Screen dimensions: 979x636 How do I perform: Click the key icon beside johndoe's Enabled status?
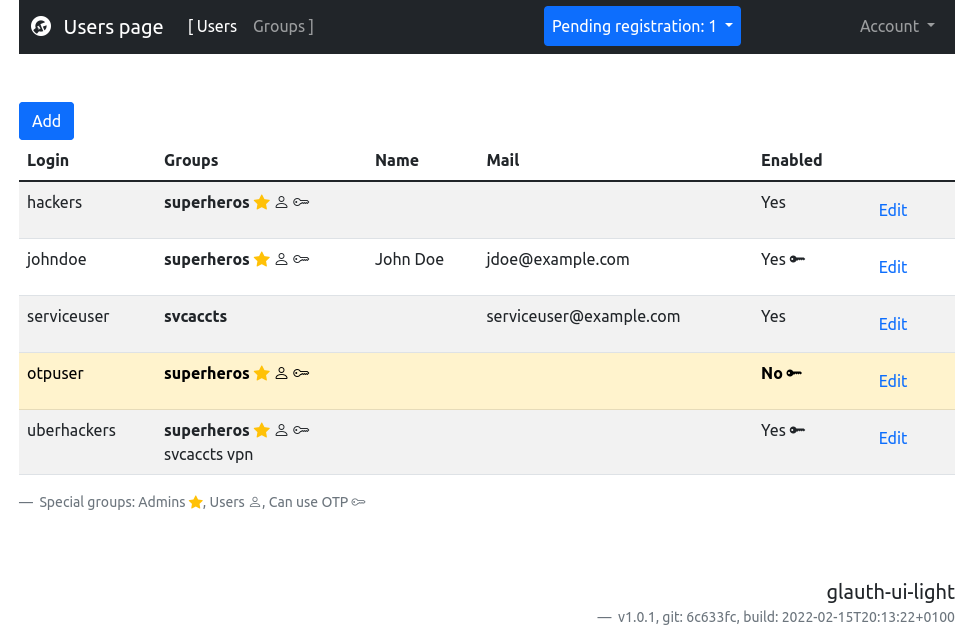click(x=797, y=260)
